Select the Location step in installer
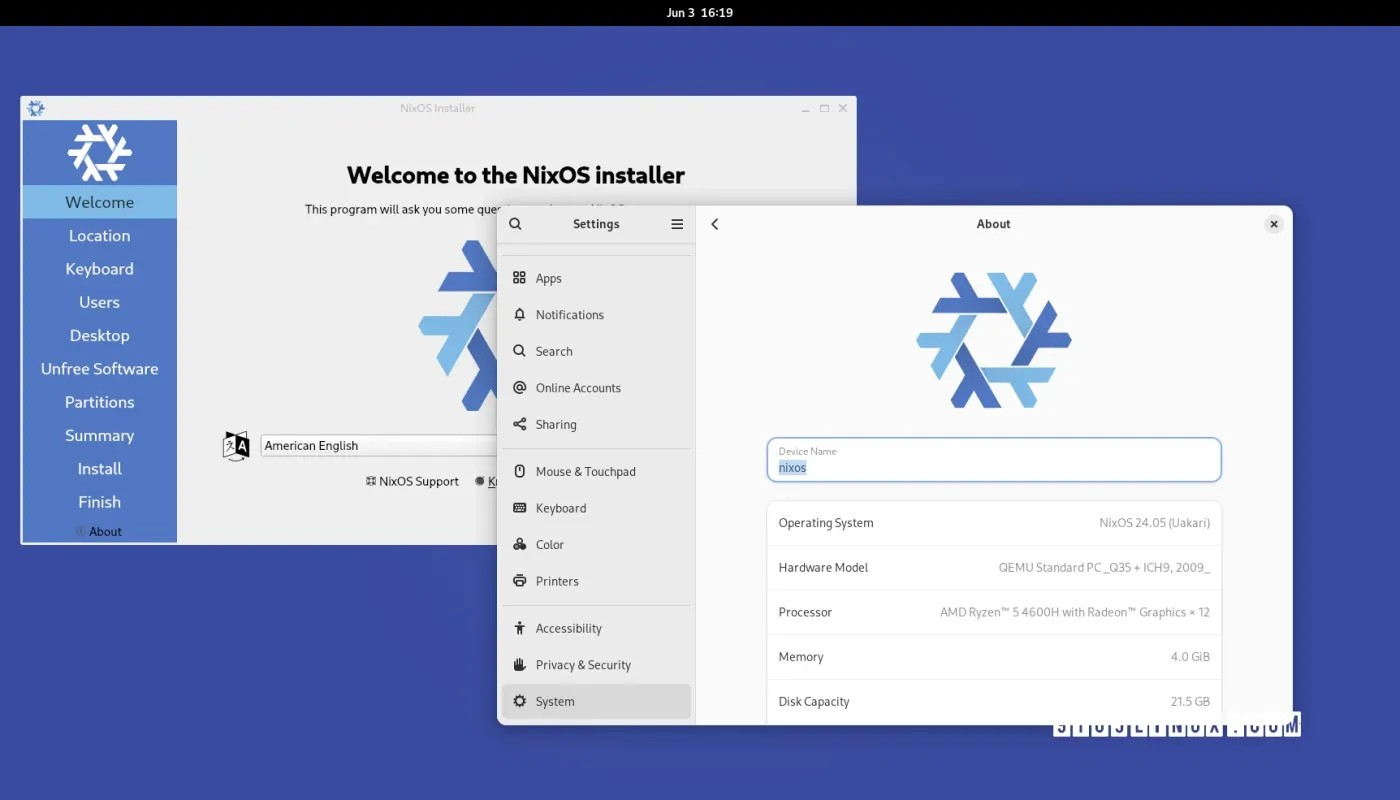 point(99,236)
